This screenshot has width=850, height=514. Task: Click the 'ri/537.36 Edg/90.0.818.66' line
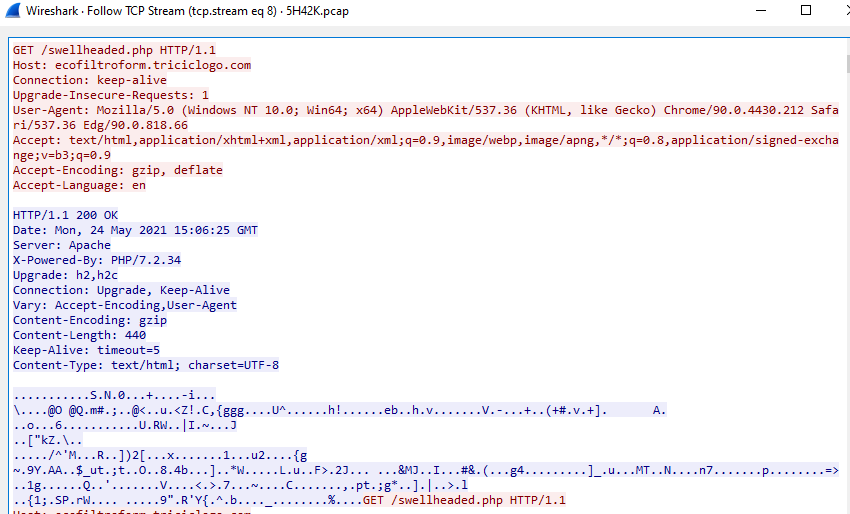point(100,125)
